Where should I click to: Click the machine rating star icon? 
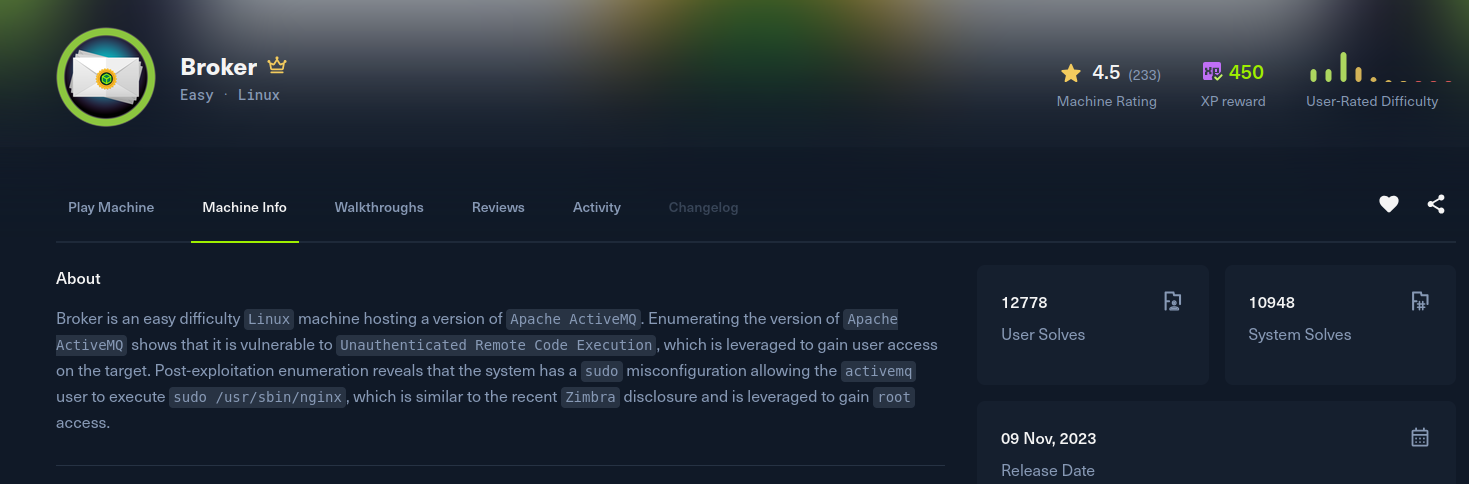[1071, 73]
